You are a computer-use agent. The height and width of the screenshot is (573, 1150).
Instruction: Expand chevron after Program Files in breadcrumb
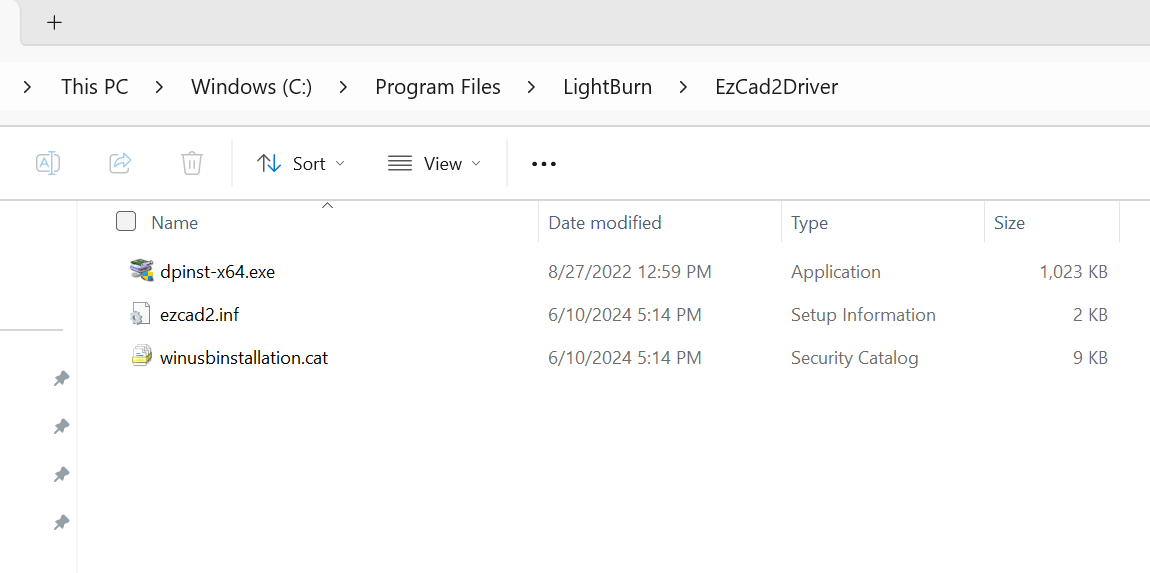tap(531, 87)
